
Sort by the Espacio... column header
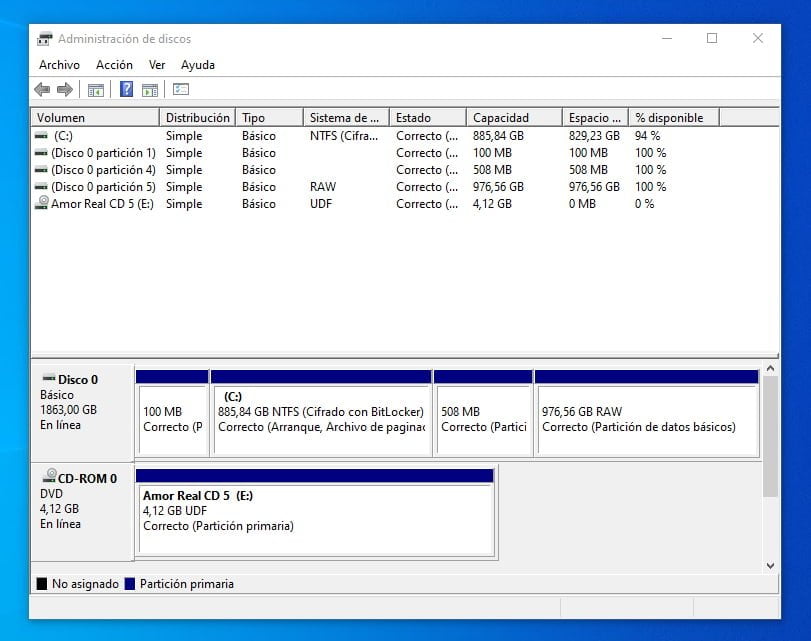pyautogui.click(x=596, y=117)
